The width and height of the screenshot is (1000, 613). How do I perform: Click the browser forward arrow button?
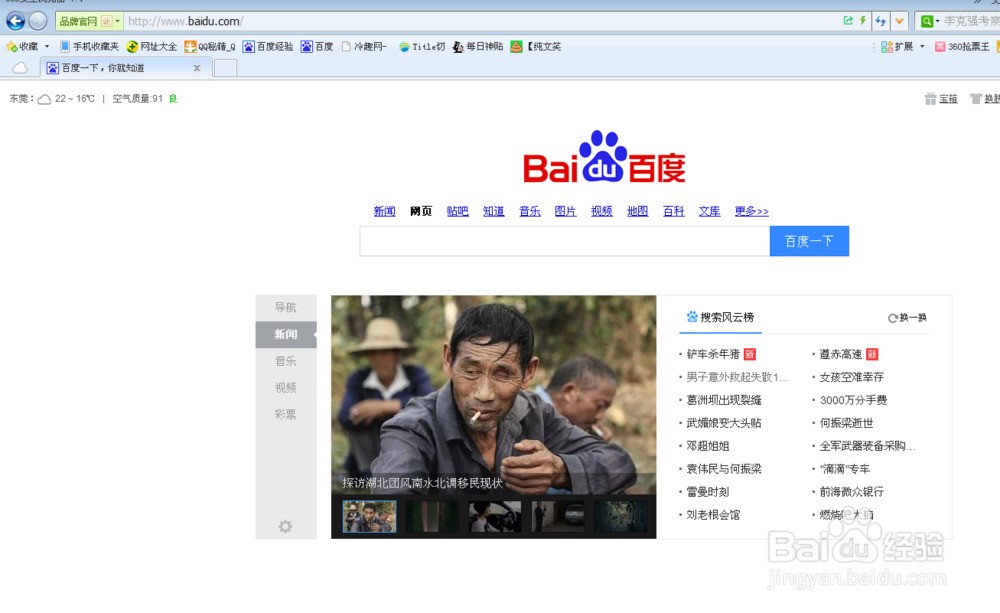38,21
